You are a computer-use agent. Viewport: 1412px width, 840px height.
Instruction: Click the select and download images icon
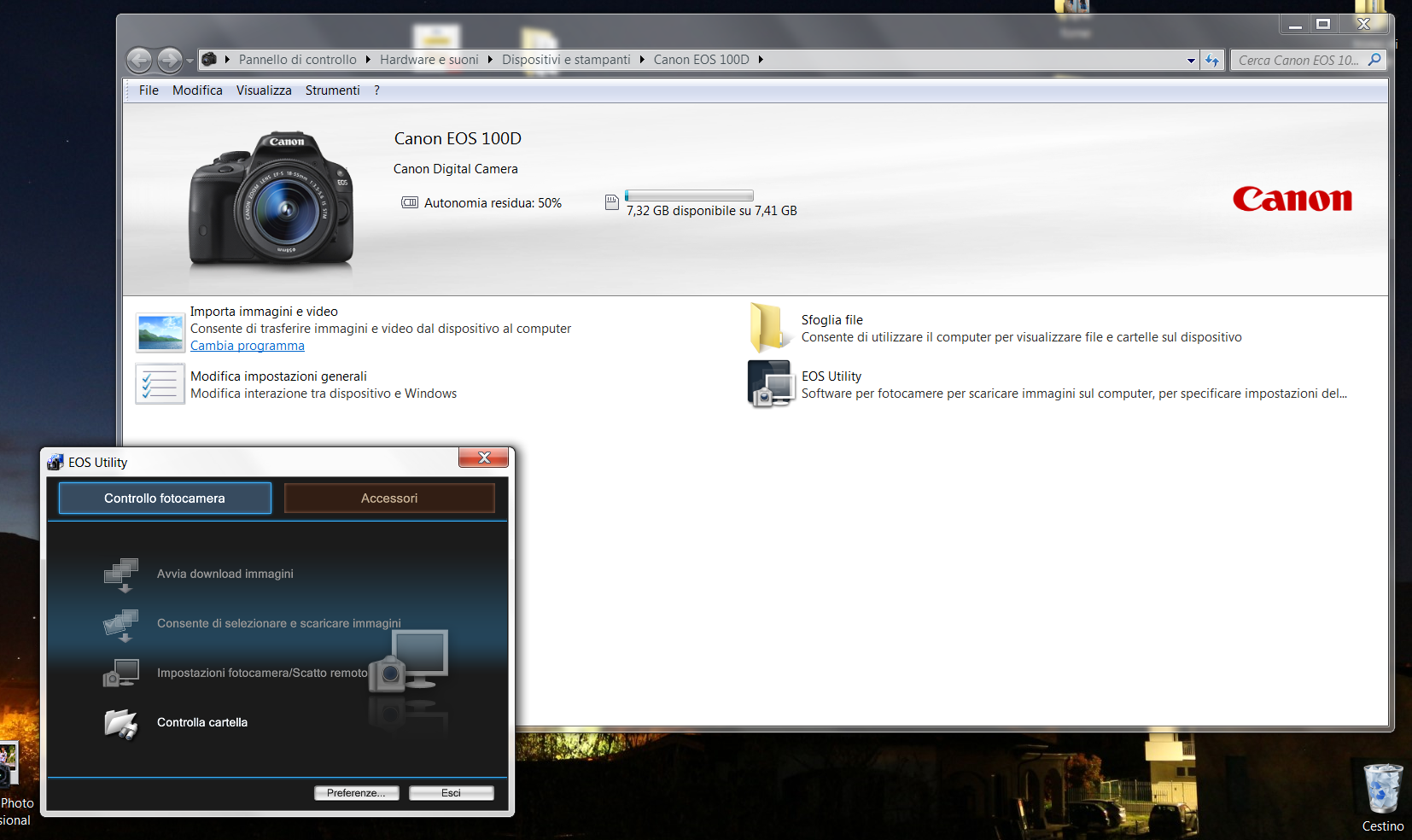(121, 624)
